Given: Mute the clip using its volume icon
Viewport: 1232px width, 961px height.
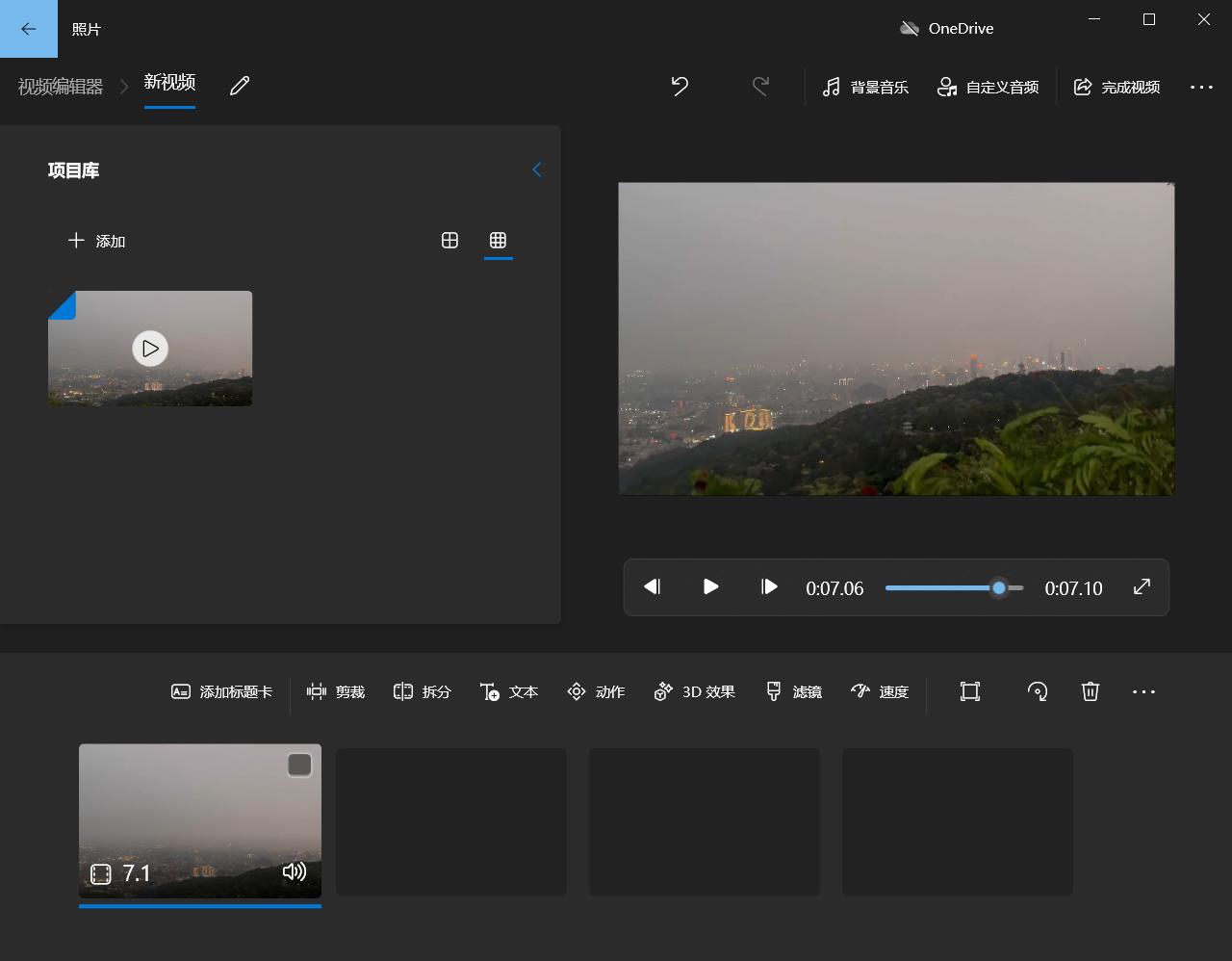Looking at the screenshot, I should 295,872.
